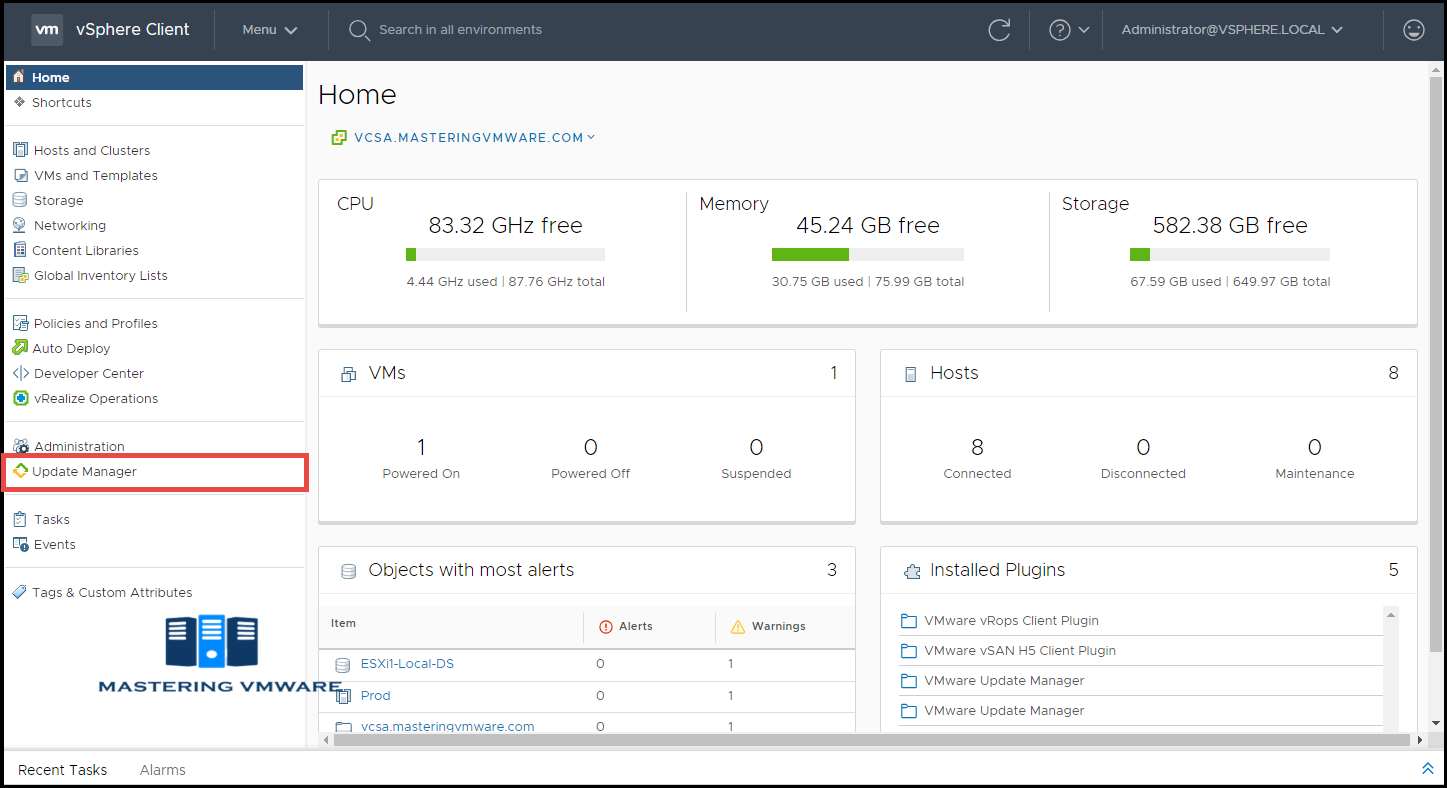Click the search magnifier icon
The width and height of the screenshot is (1447, 788).
(359, 30)
